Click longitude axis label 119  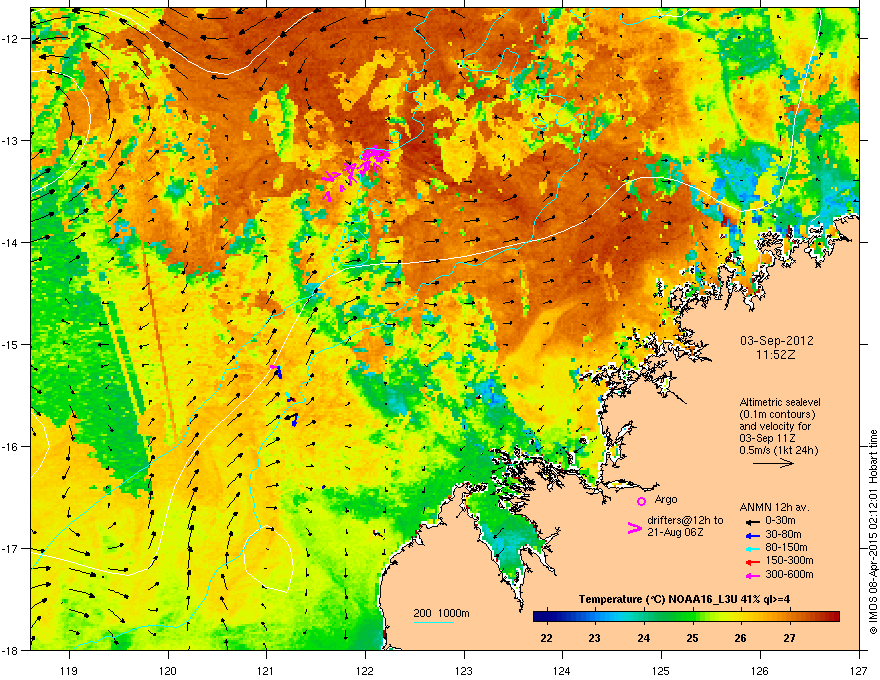(69, 670)
